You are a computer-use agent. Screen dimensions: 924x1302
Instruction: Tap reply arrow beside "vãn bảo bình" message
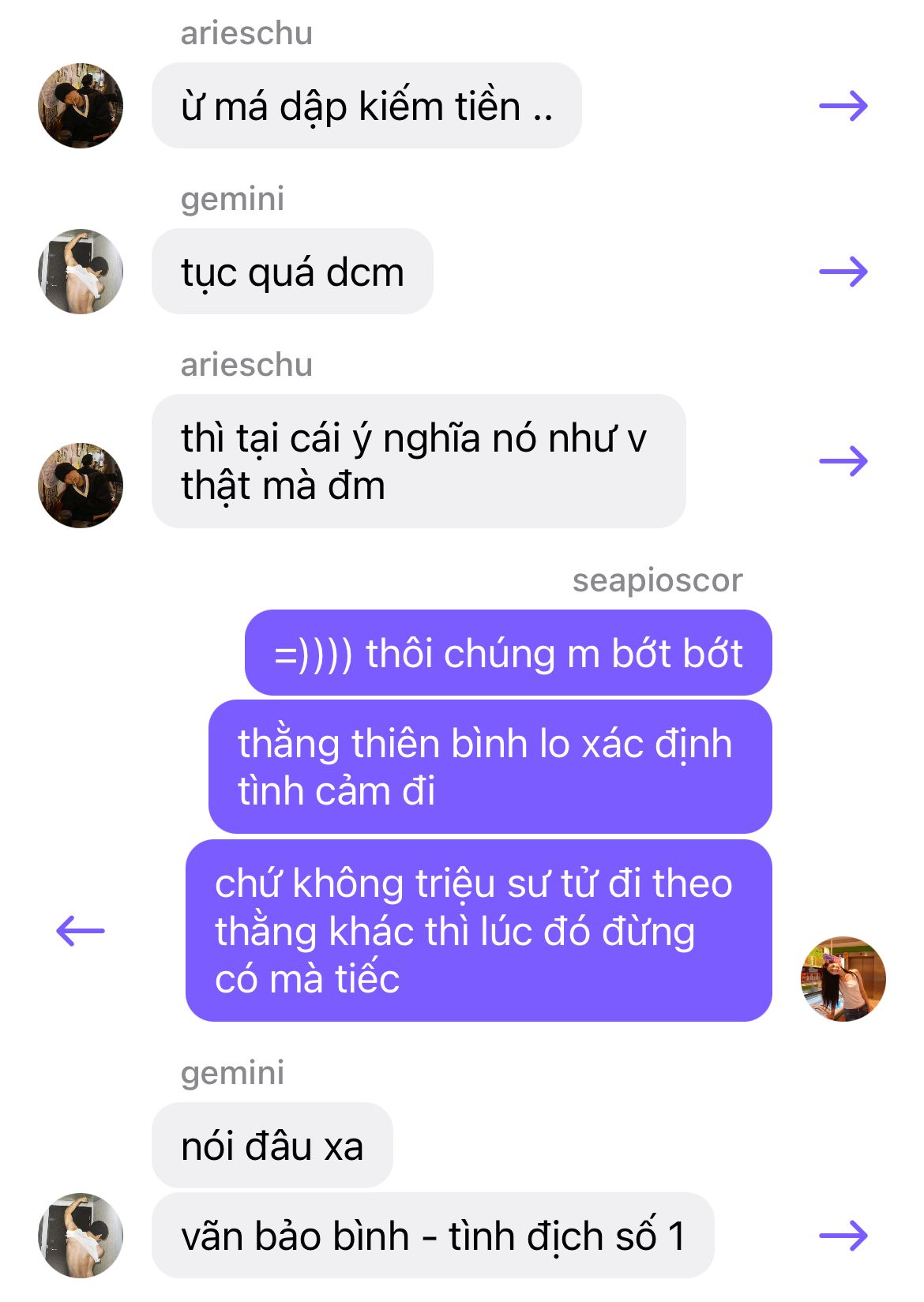(843, 1236)
